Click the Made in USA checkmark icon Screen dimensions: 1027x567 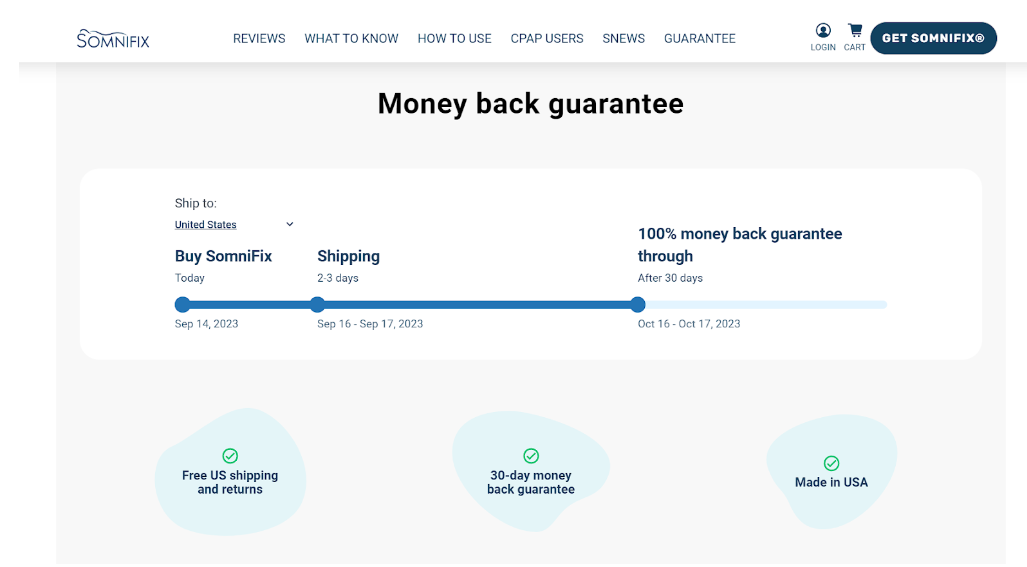pos(831,463)
